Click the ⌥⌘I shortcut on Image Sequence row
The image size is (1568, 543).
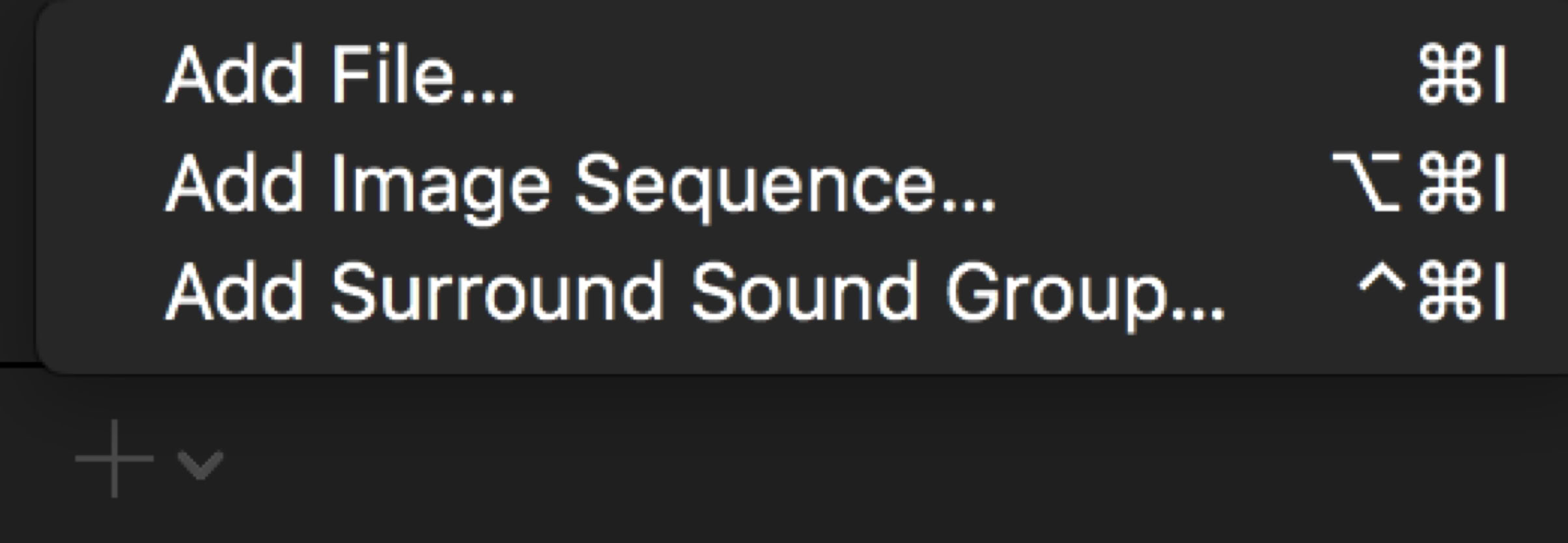(1420, 185)
